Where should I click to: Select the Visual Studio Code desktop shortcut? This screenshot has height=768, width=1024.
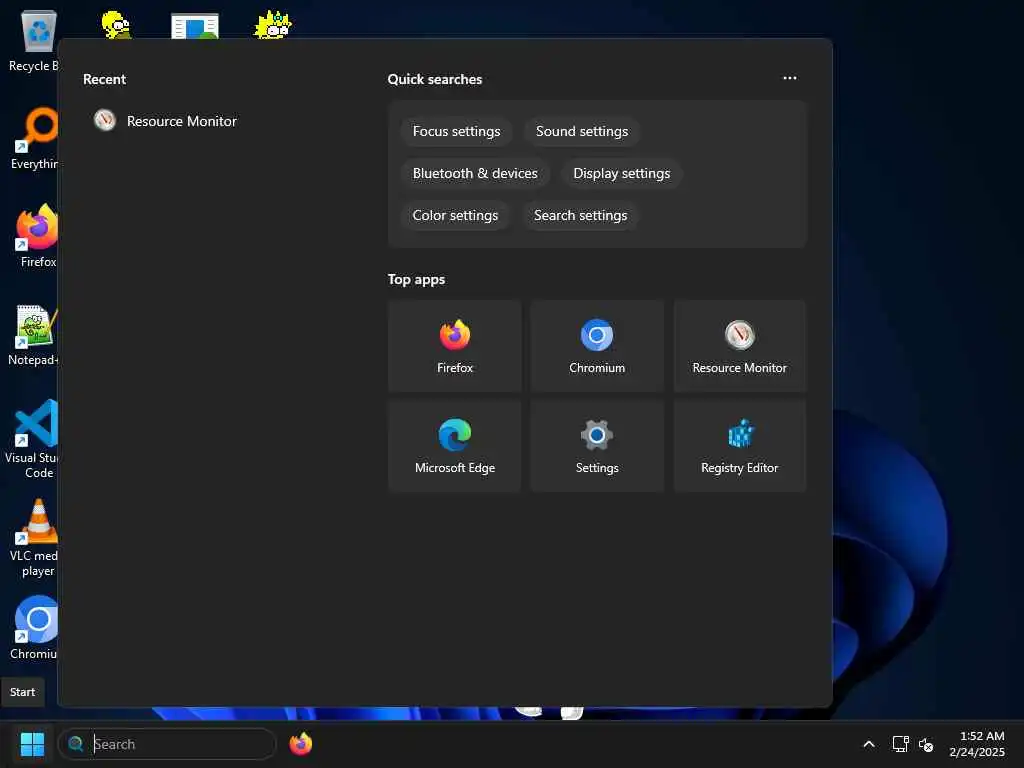click(31, 439)
